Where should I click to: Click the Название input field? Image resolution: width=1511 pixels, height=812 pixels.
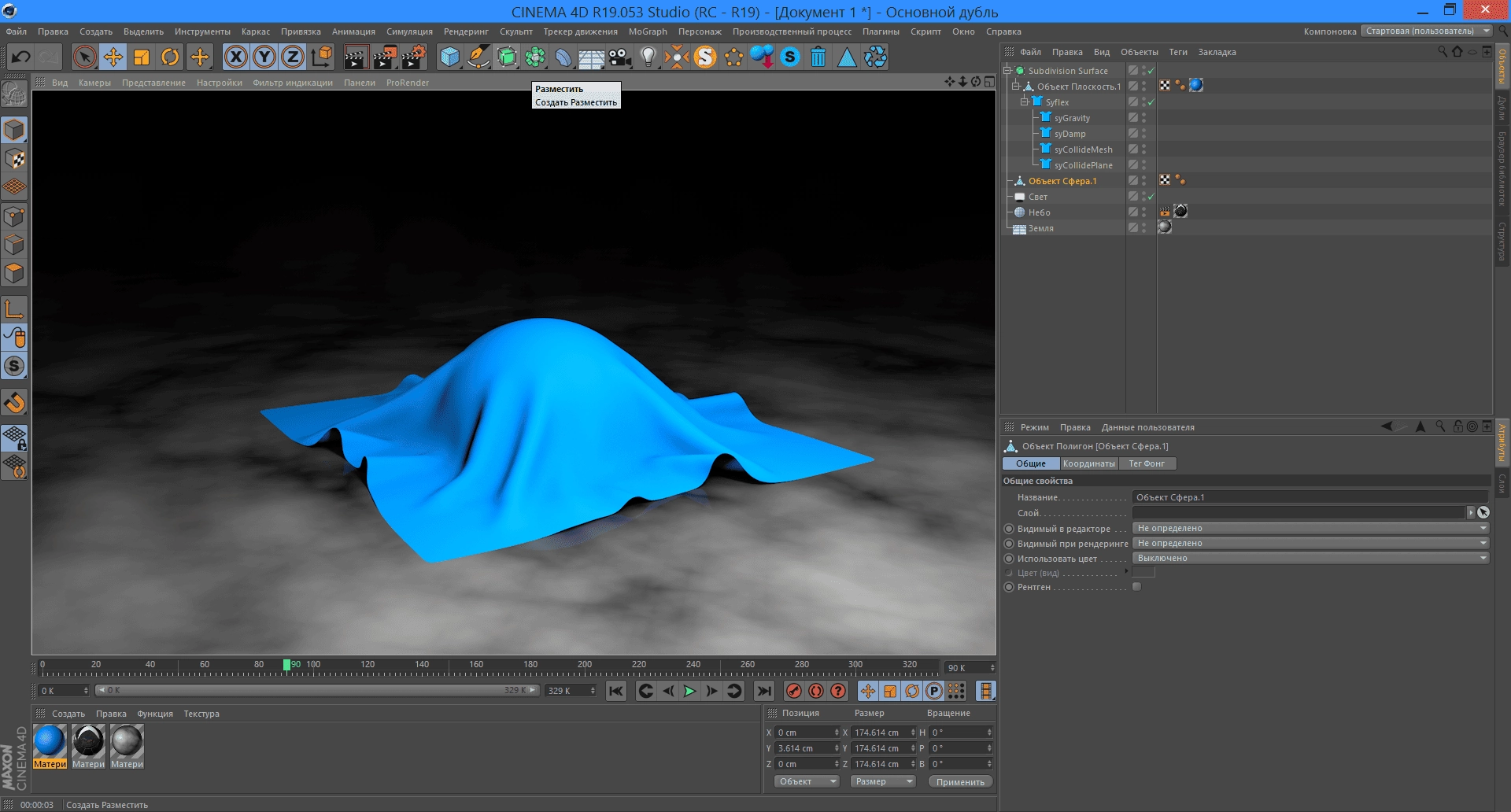(1310, 497)
